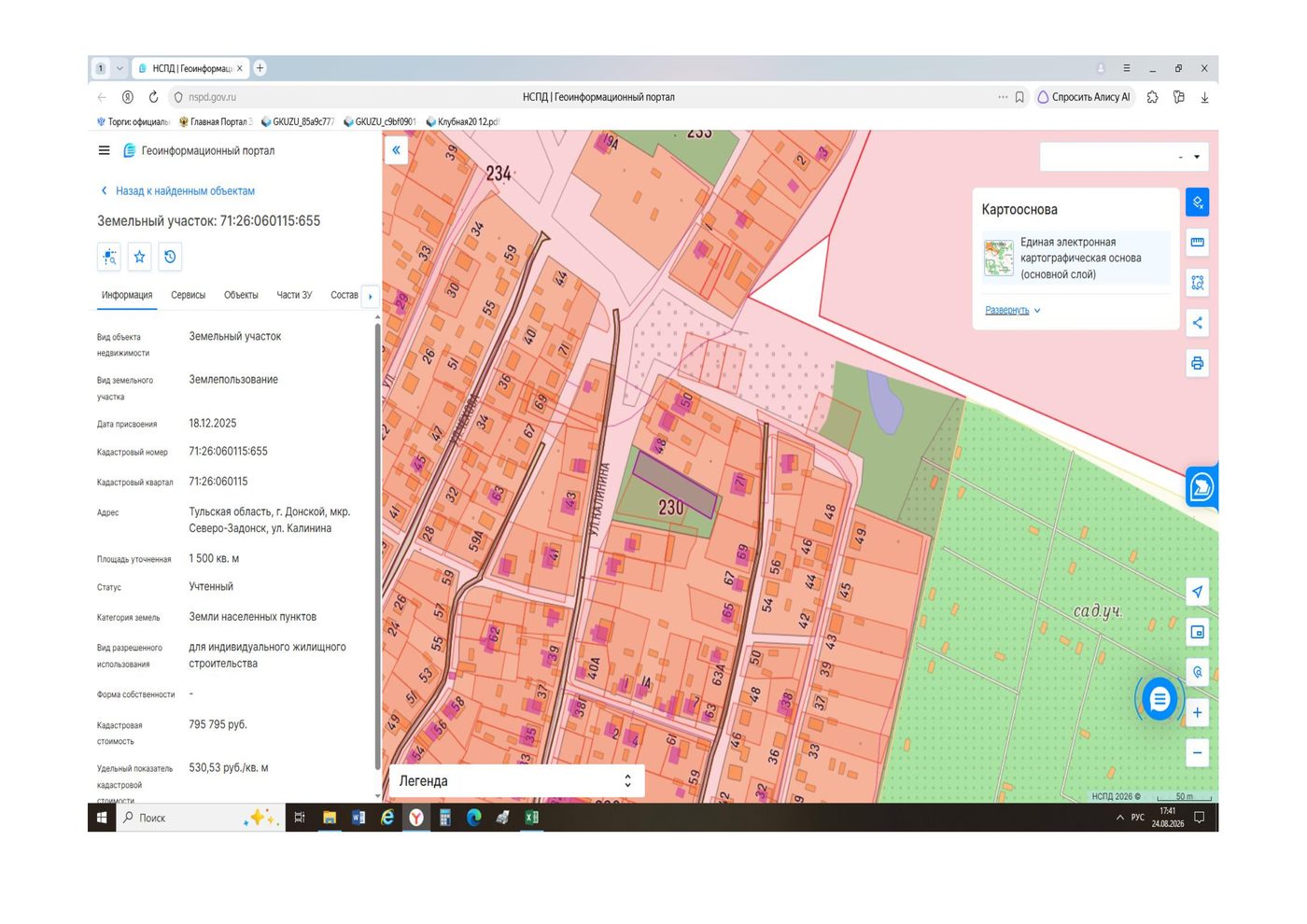Click the print map icon
Screen dimensions: 1307x924
(x=1197, y=363)
